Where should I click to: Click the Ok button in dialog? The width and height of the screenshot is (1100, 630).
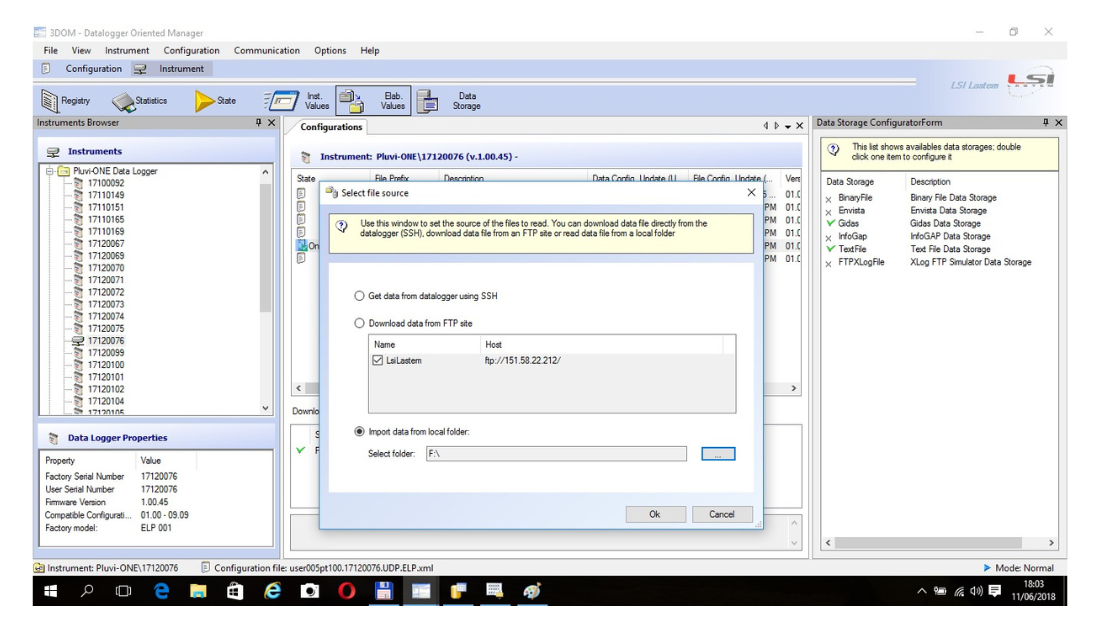(655, 514)
